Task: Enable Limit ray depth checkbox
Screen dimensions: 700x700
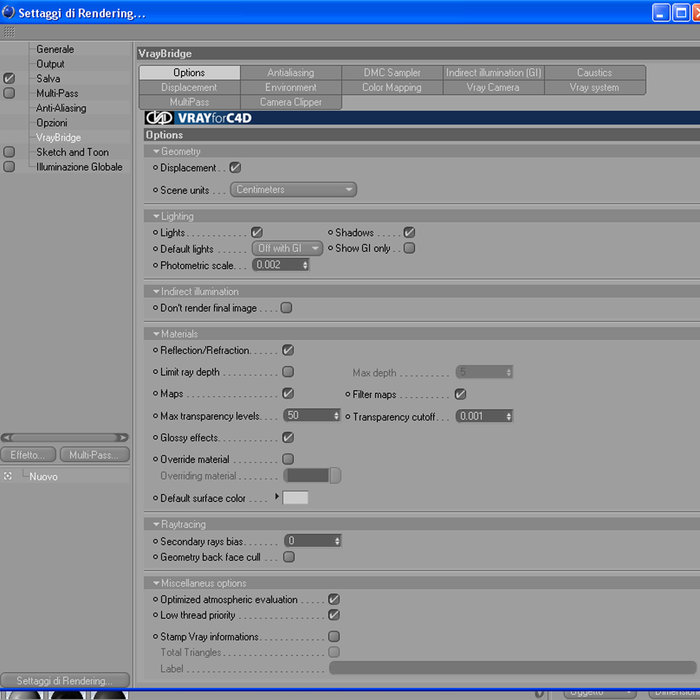Action: tap(288, 371)
